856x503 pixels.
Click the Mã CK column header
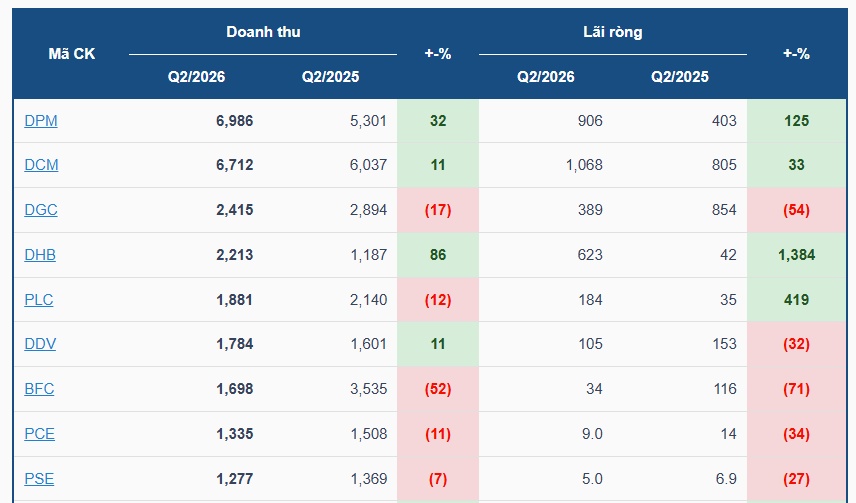click(x=72, y=54)
